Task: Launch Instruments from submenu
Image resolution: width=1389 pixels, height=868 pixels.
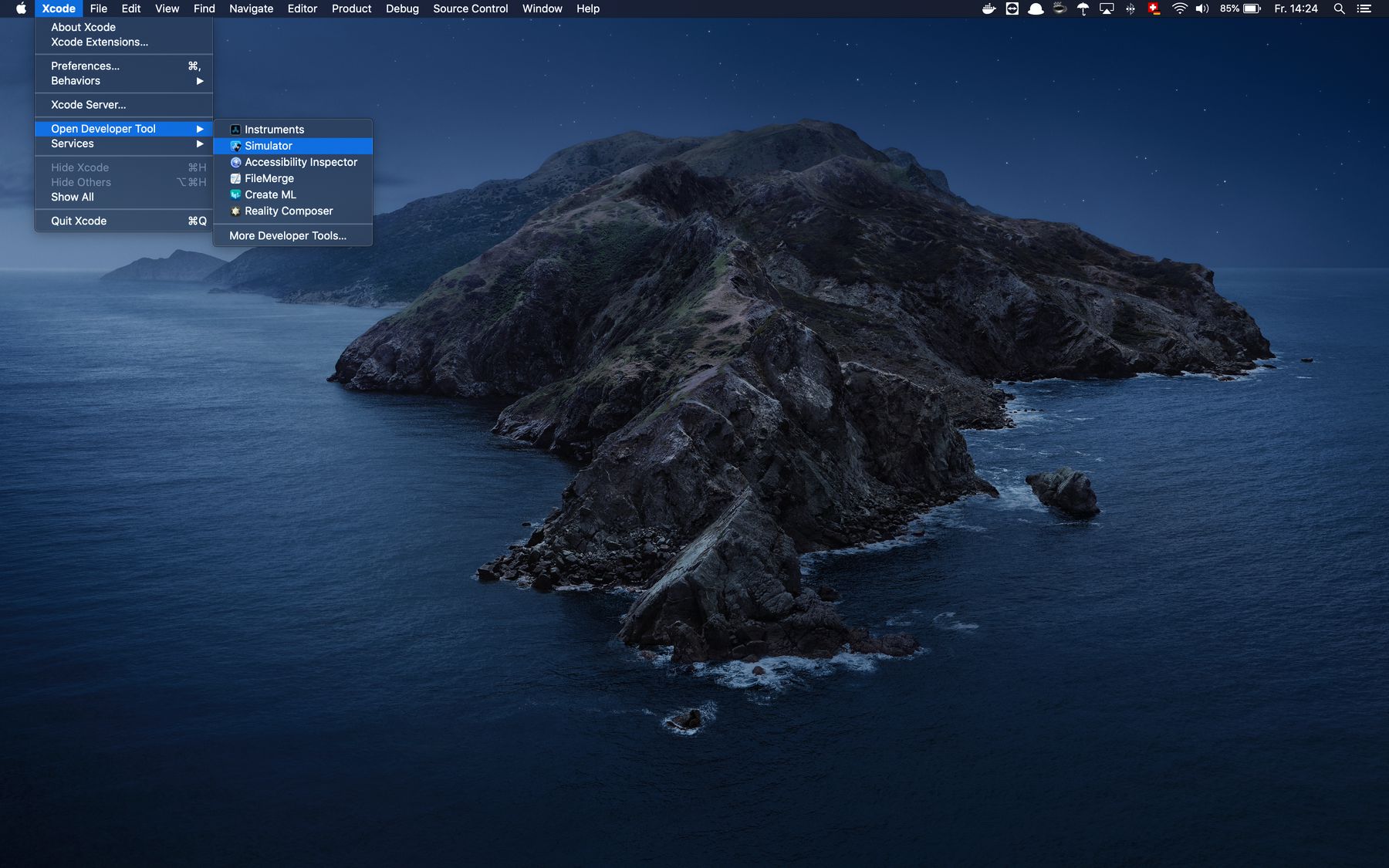Action: [x=292, y=130]
